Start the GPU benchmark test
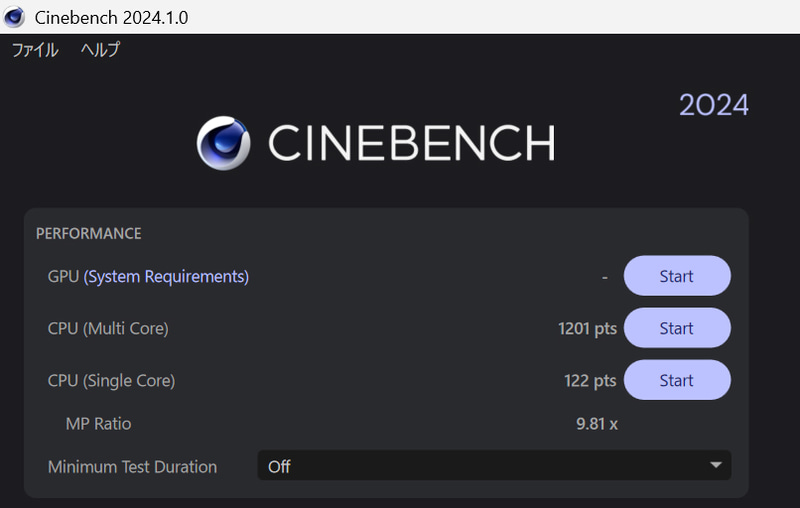 (677, 276)
